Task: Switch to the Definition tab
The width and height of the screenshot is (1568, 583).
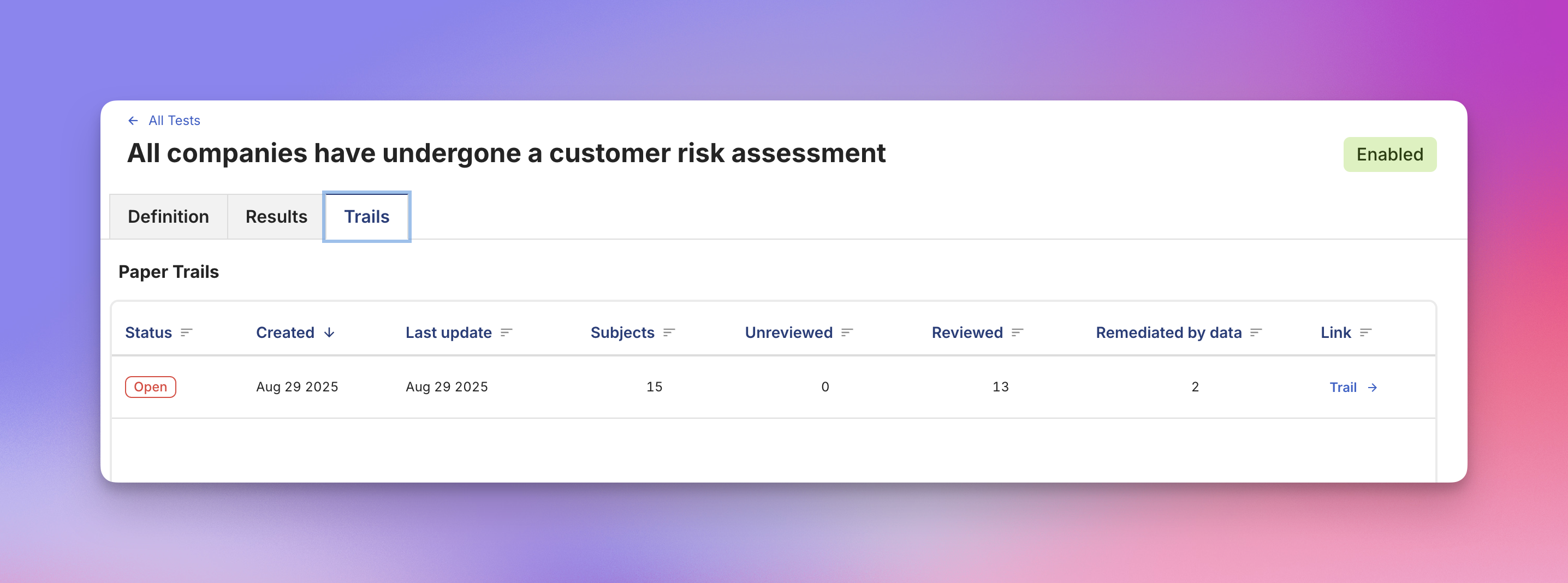Action: pyautogui.click(x=168, y=217)
